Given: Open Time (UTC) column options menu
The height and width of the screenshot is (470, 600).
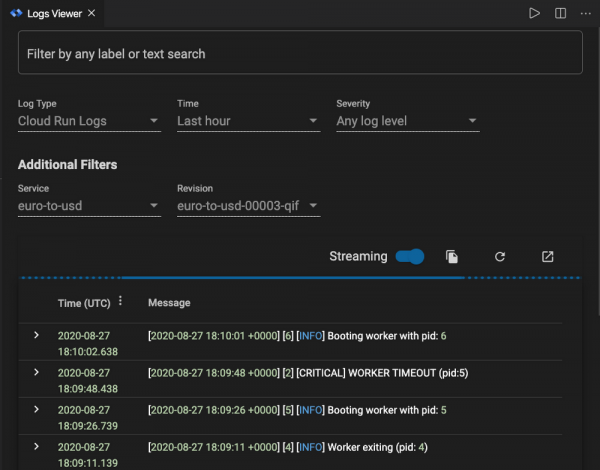Looking at the screenshot, I should coord(121,301).
